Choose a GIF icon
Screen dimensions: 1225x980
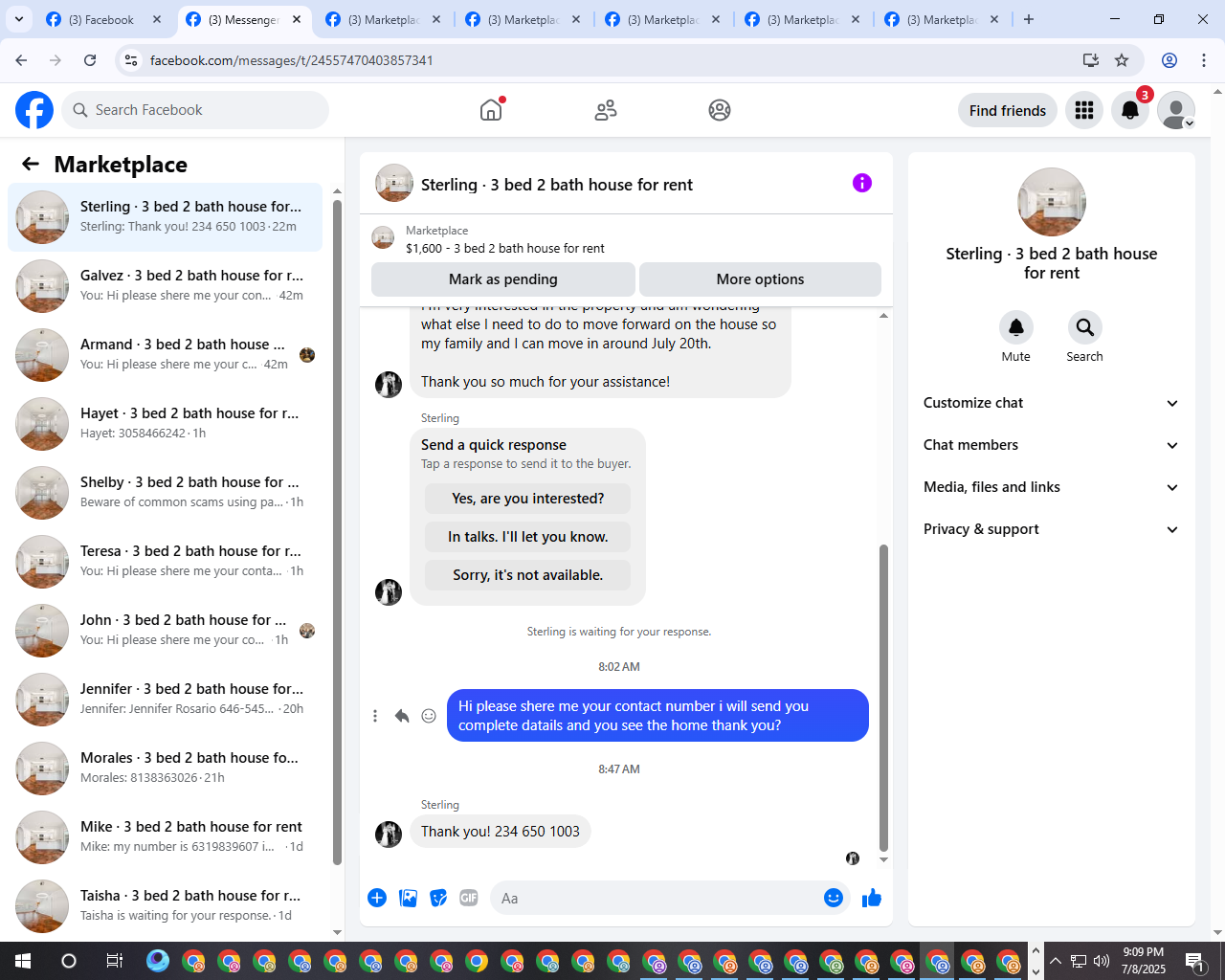[469, 898]
